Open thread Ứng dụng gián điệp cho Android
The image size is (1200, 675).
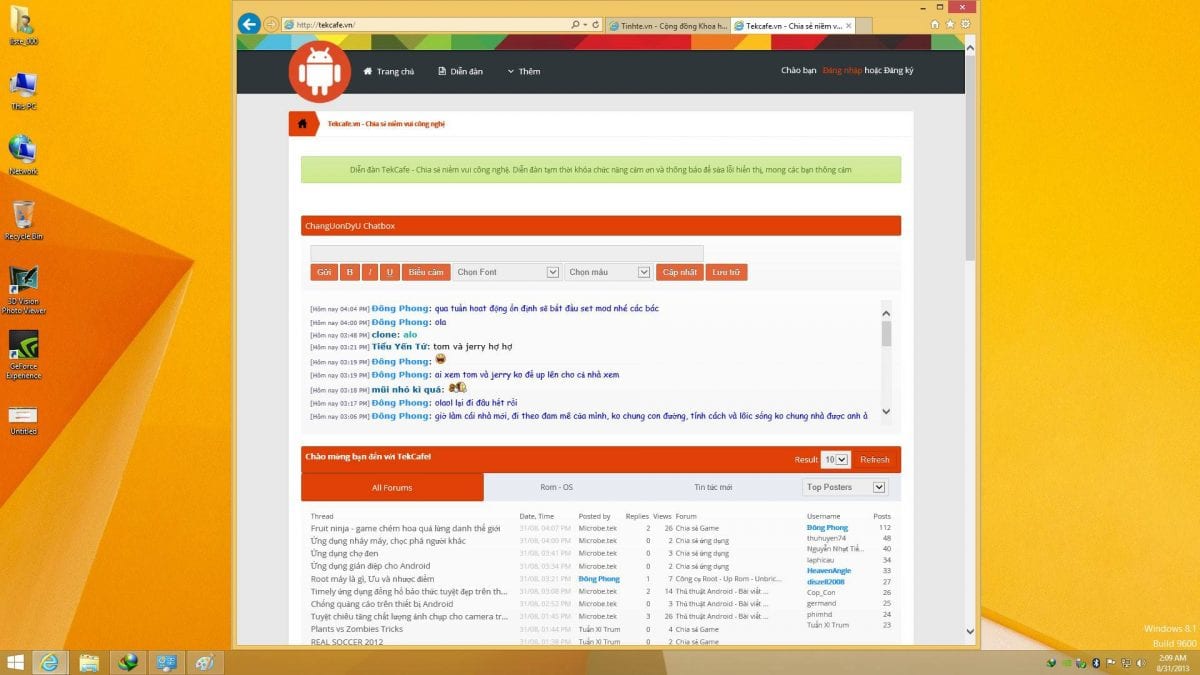click(x=370, y=566)
